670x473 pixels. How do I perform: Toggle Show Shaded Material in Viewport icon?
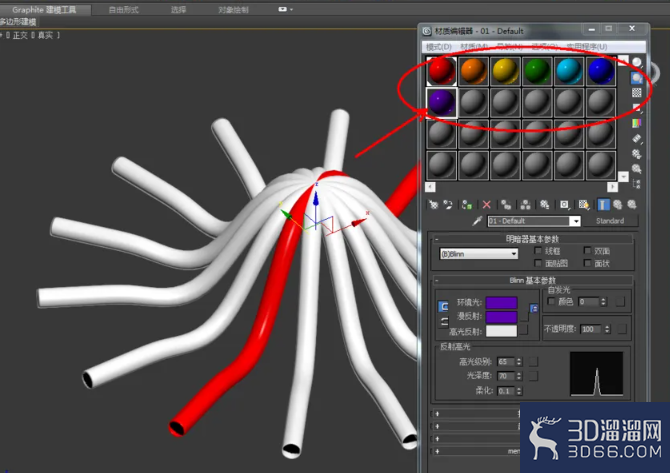(584, 205)
